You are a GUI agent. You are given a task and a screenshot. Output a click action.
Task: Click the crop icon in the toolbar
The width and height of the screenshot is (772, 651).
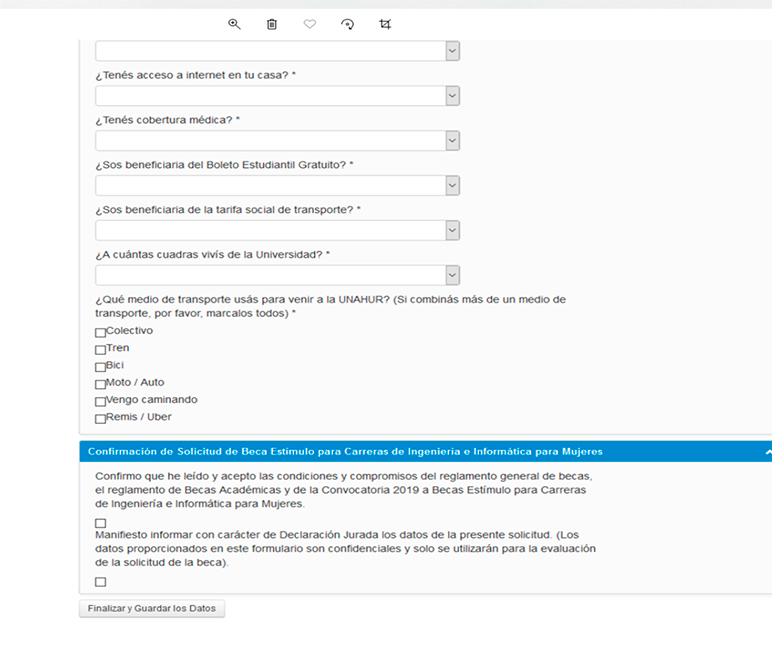(x=385, y=24)
